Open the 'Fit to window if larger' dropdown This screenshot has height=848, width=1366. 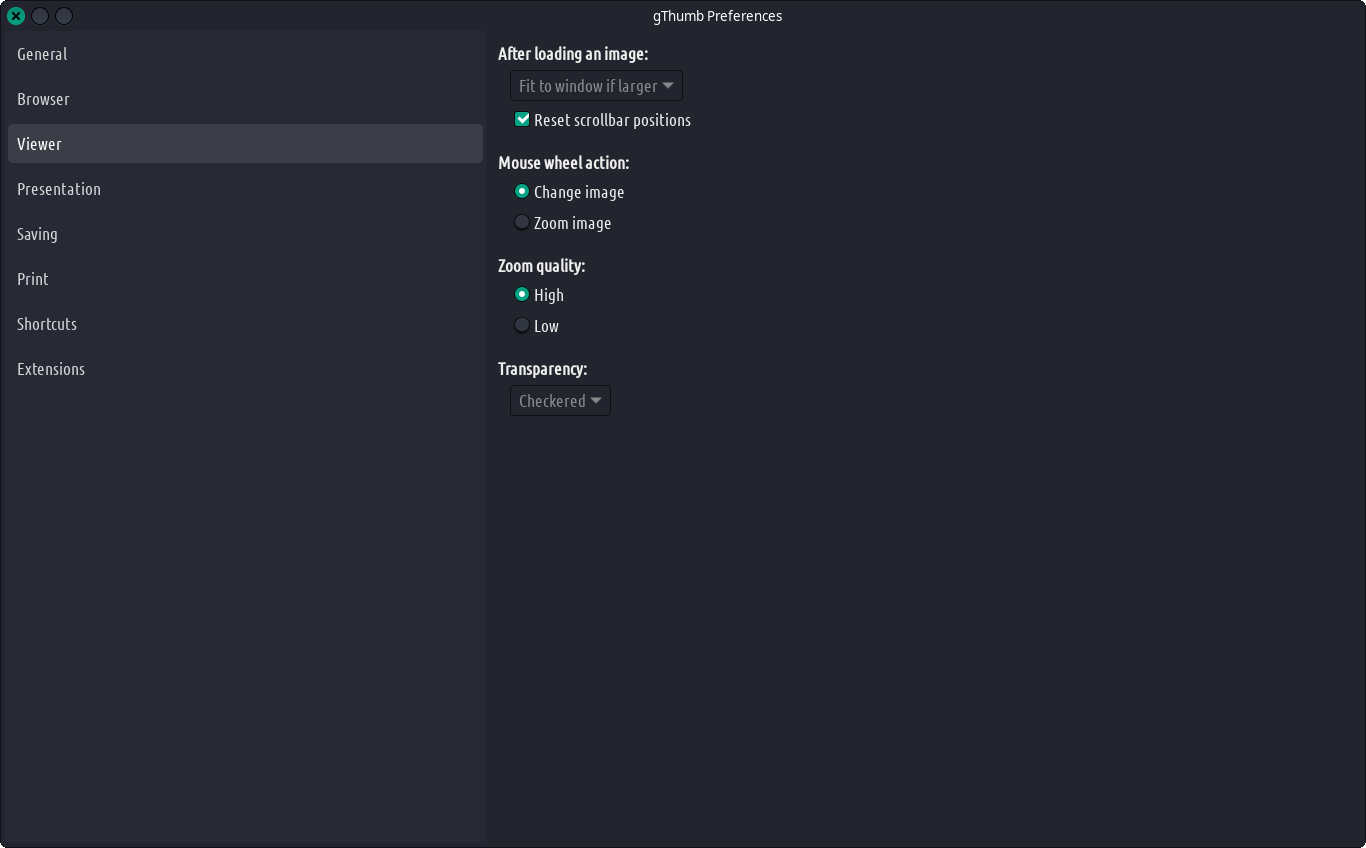[596, 86]
